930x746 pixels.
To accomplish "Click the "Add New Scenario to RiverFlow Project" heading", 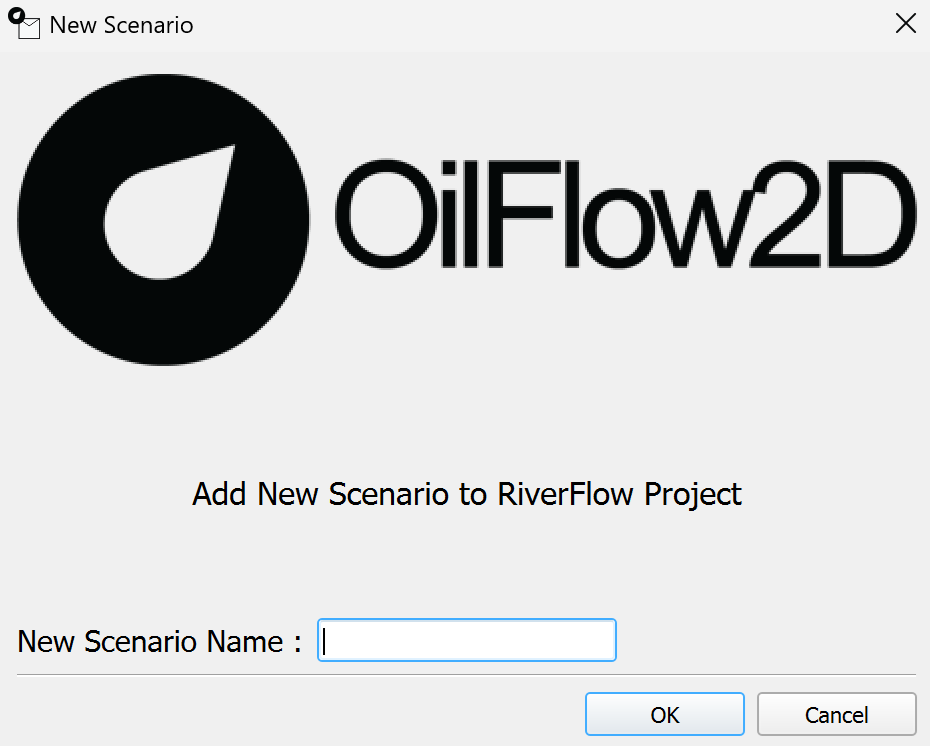I will click(x=466, y=494).
